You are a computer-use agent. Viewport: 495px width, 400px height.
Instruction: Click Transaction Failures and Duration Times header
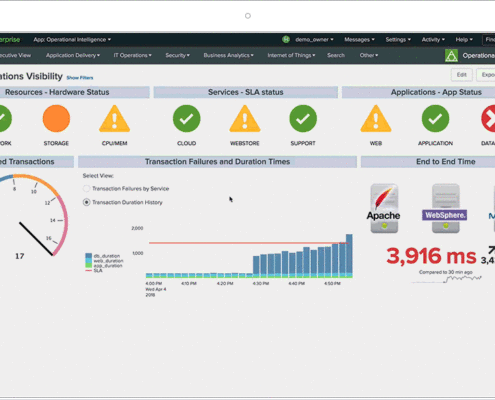click(217, 162)
